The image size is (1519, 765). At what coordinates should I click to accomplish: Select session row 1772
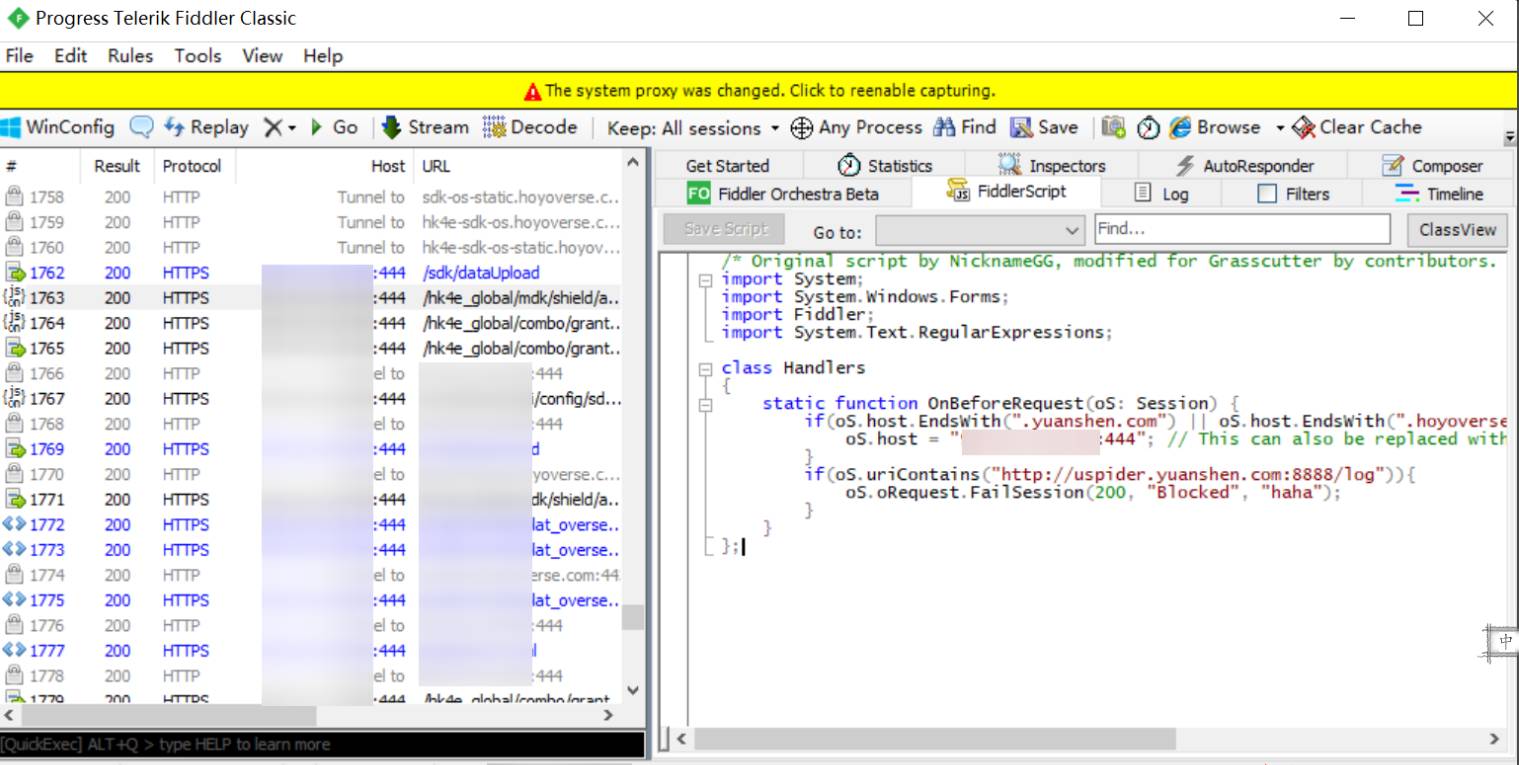click(x=311, y=524)
